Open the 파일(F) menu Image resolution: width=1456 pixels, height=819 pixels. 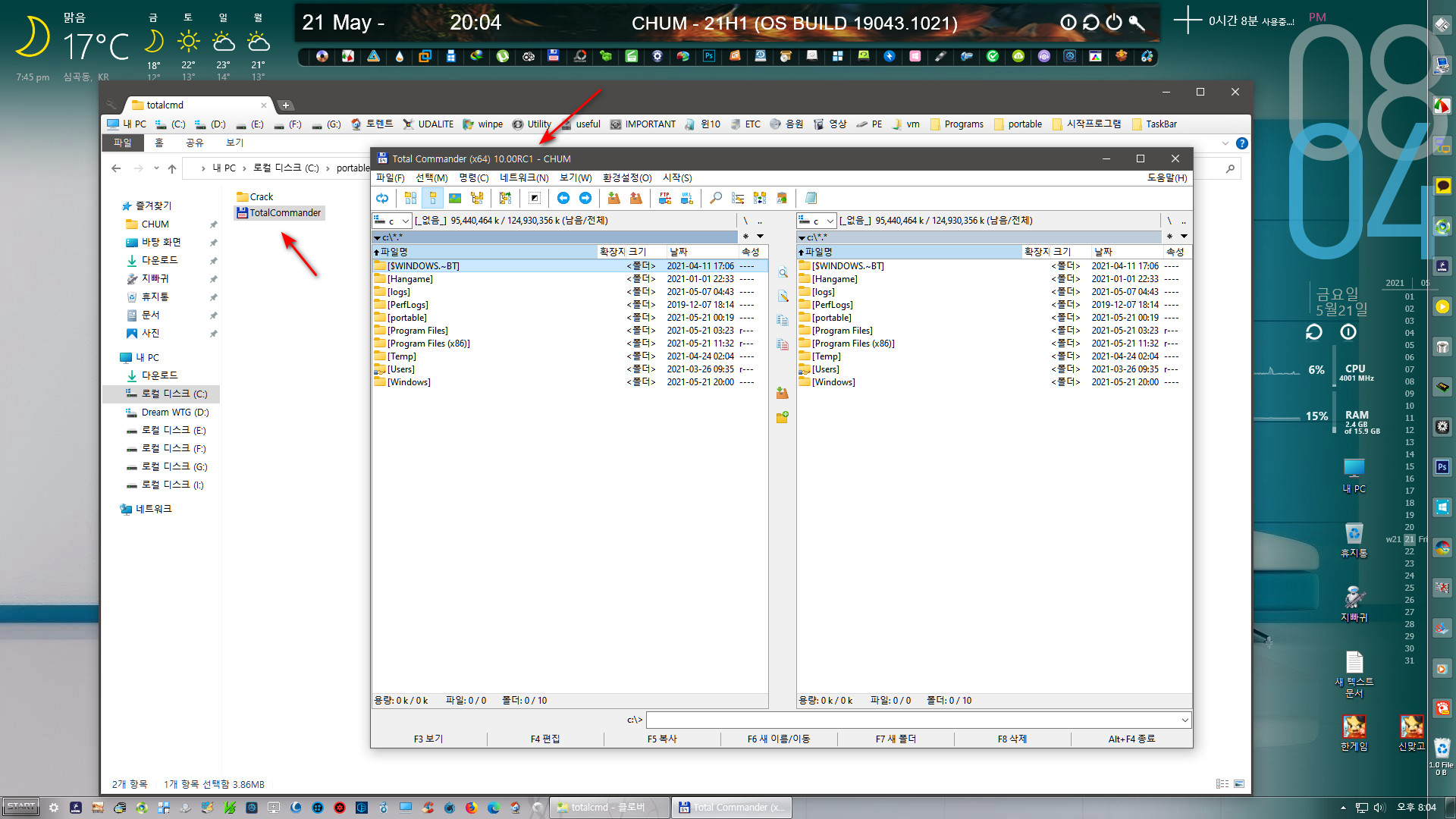point(391,178)
